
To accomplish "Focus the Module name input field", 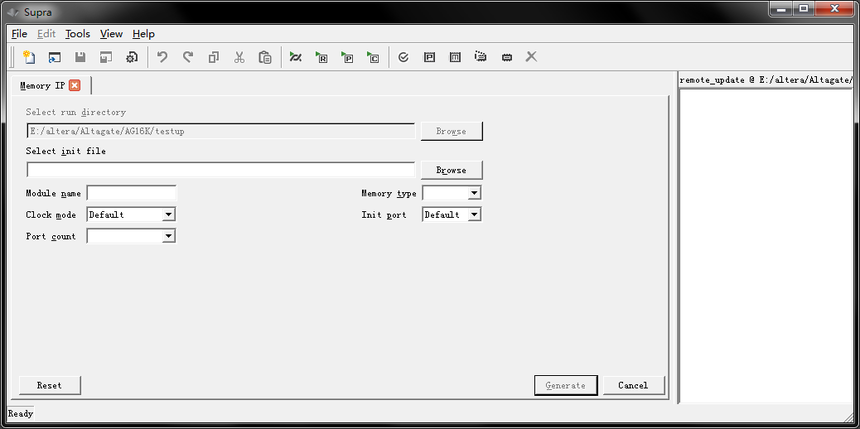I will pyautogui.click(x=132, y=193).
